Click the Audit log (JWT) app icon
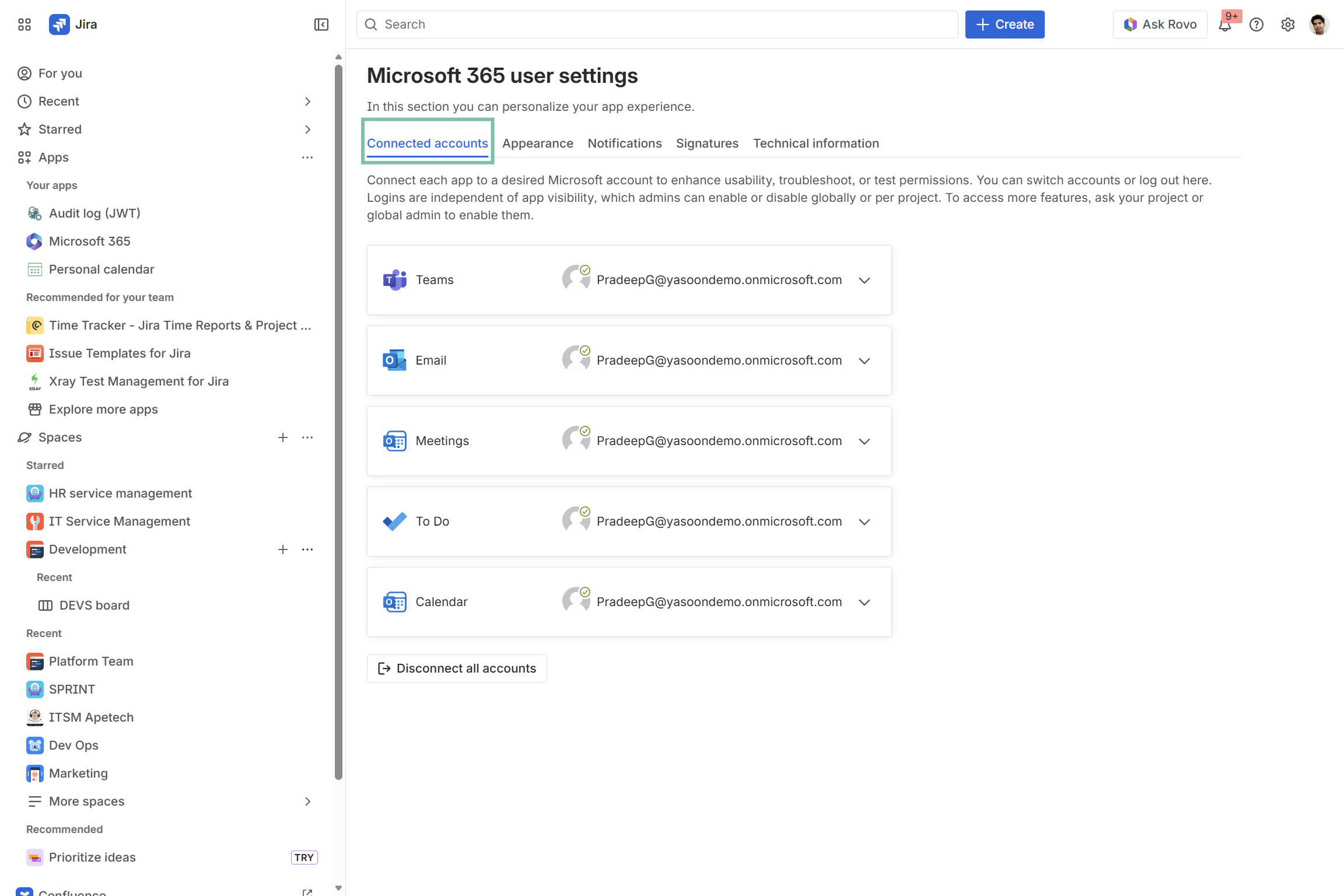 pyautogui.click(x=34, y=213)
